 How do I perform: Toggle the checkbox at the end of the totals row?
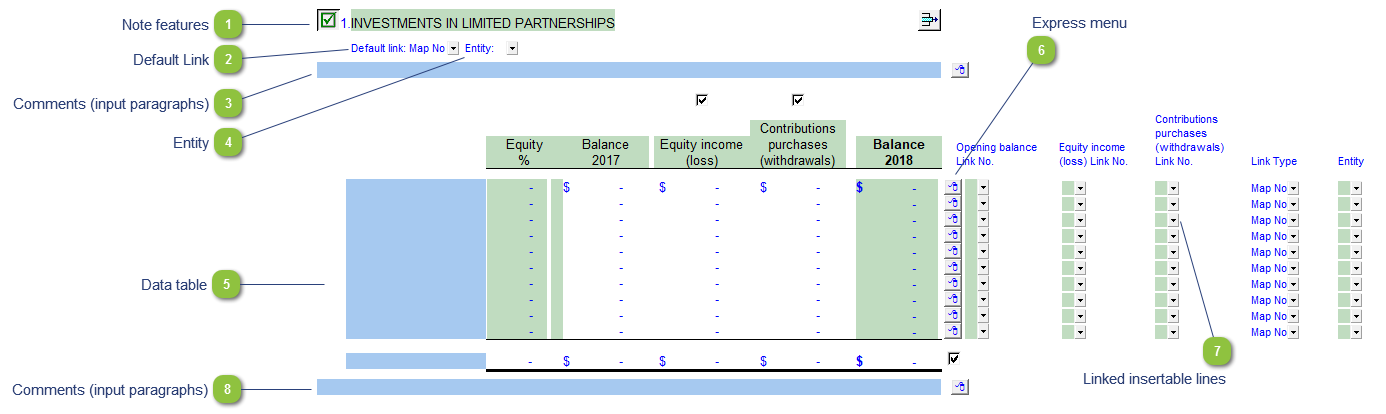[954, 358]
